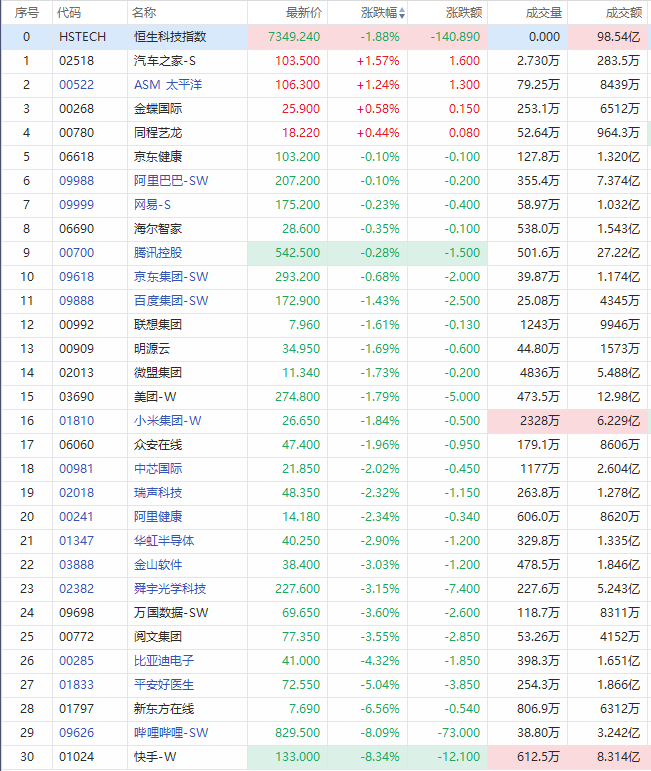Click 快手-W turnover 8.314亿
Image resolution: width=651 pixels, height=771 pixels.
click(x=619, y=757)
